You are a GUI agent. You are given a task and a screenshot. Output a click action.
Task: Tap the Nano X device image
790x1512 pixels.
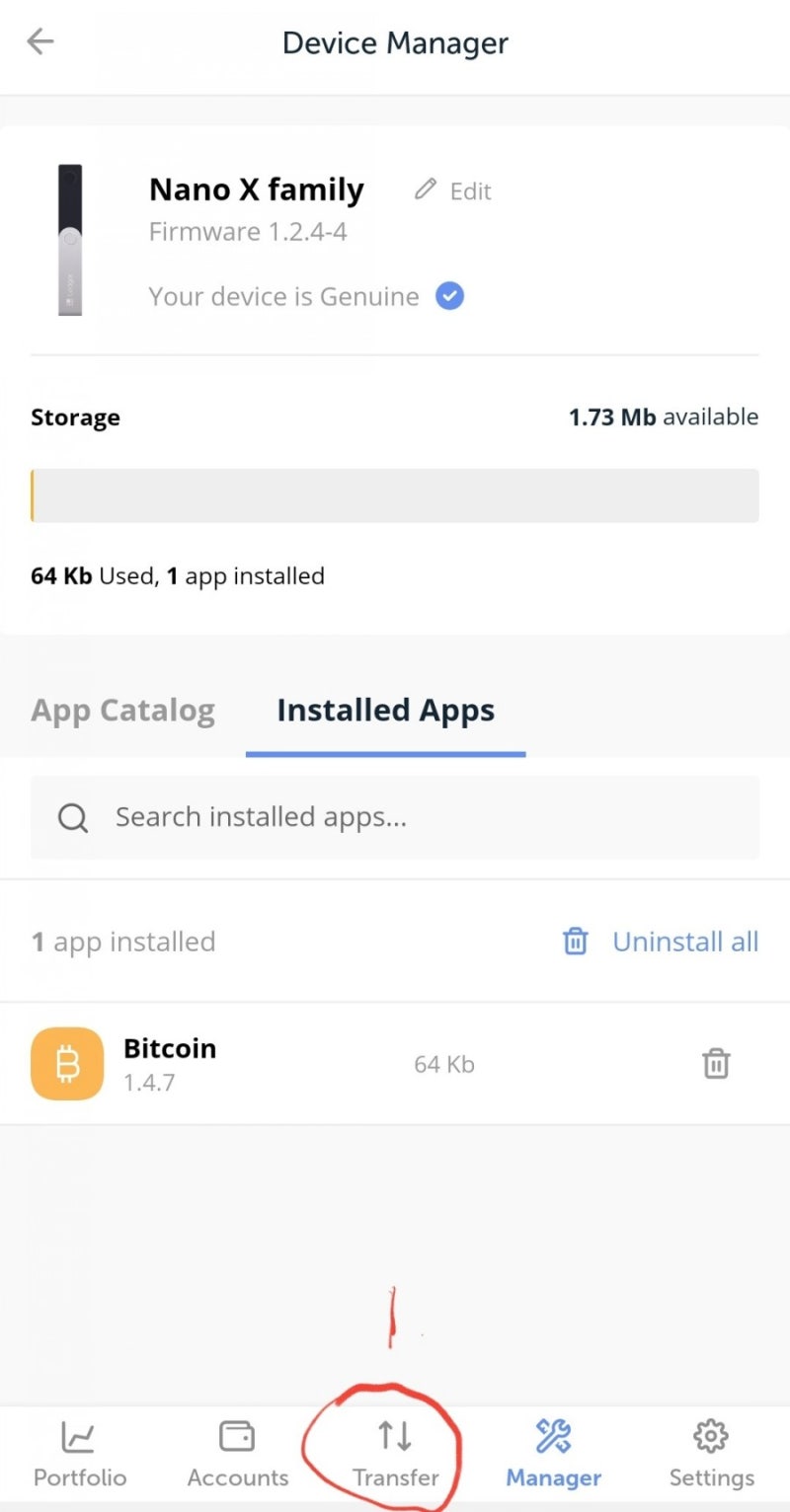[x=69, y=240]
